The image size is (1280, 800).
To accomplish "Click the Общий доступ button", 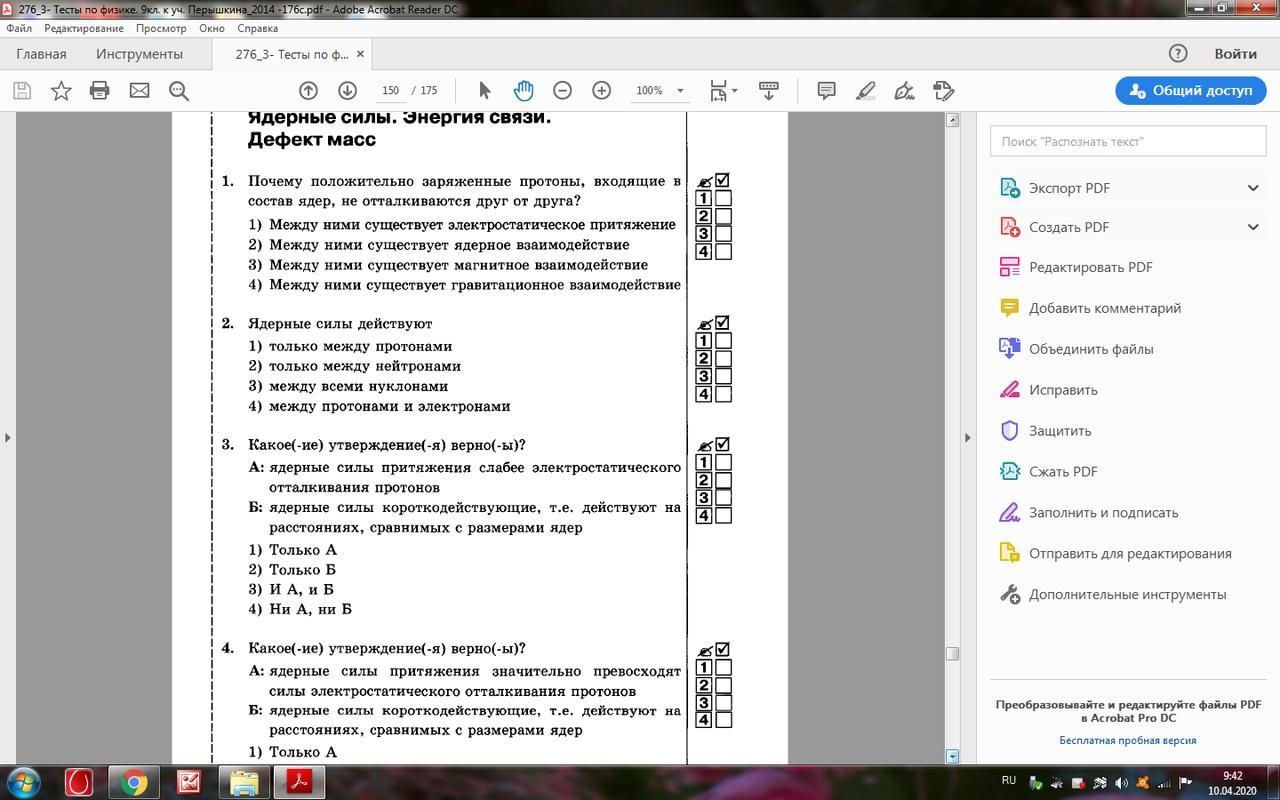I will 1190,90.
